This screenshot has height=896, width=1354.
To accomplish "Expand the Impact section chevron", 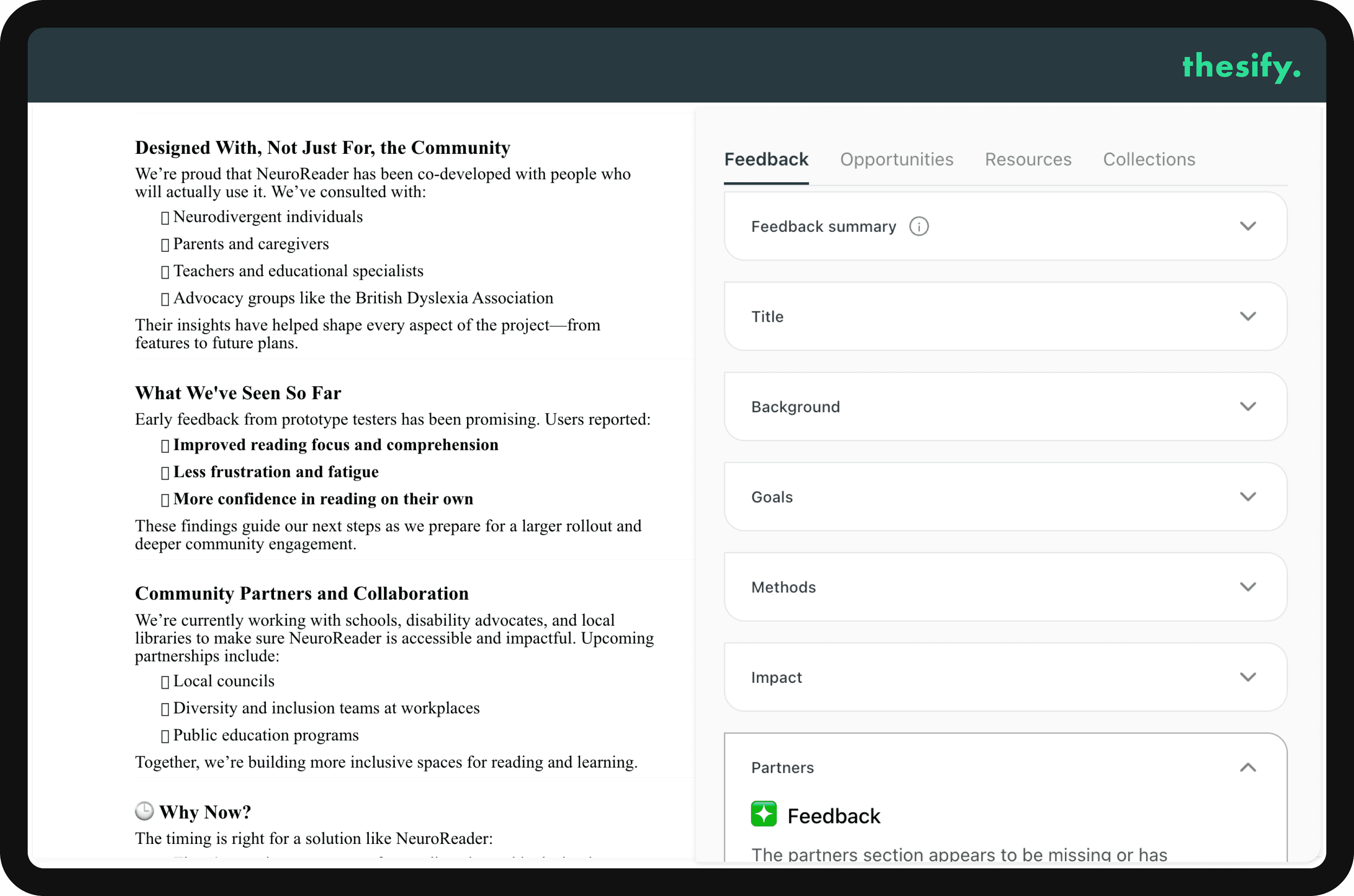I will 1248,678.
